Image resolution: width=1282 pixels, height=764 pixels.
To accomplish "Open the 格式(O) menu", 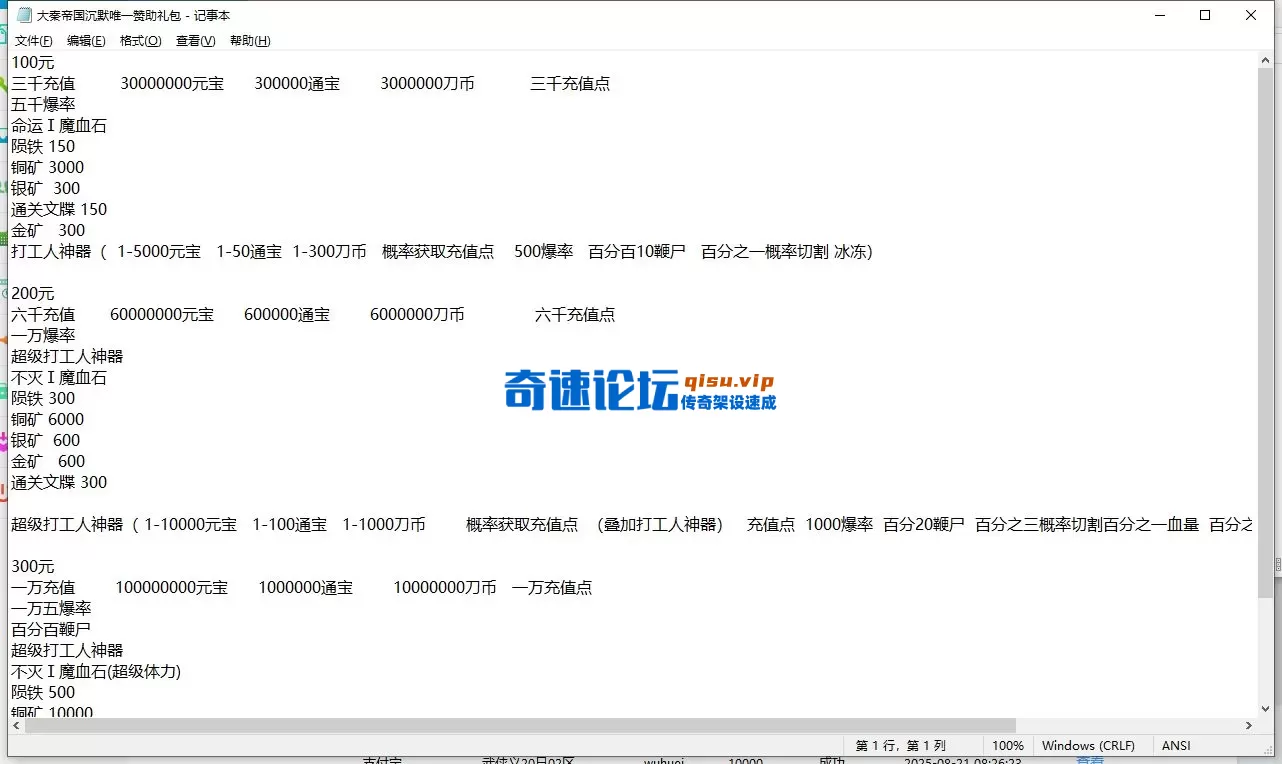I will click(140, 40).
